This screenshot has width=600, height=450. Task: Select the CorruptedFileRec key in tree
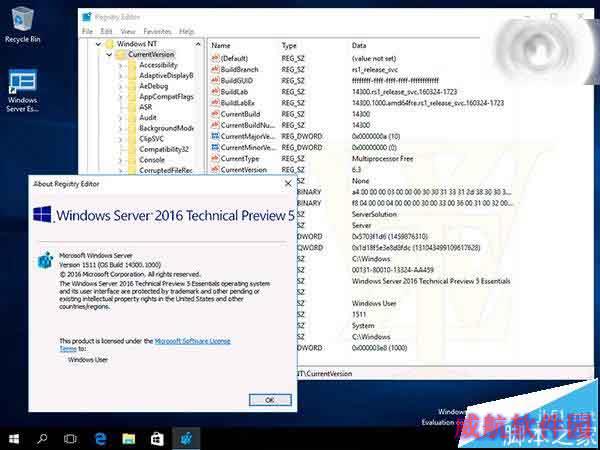(x=166, y=170)
